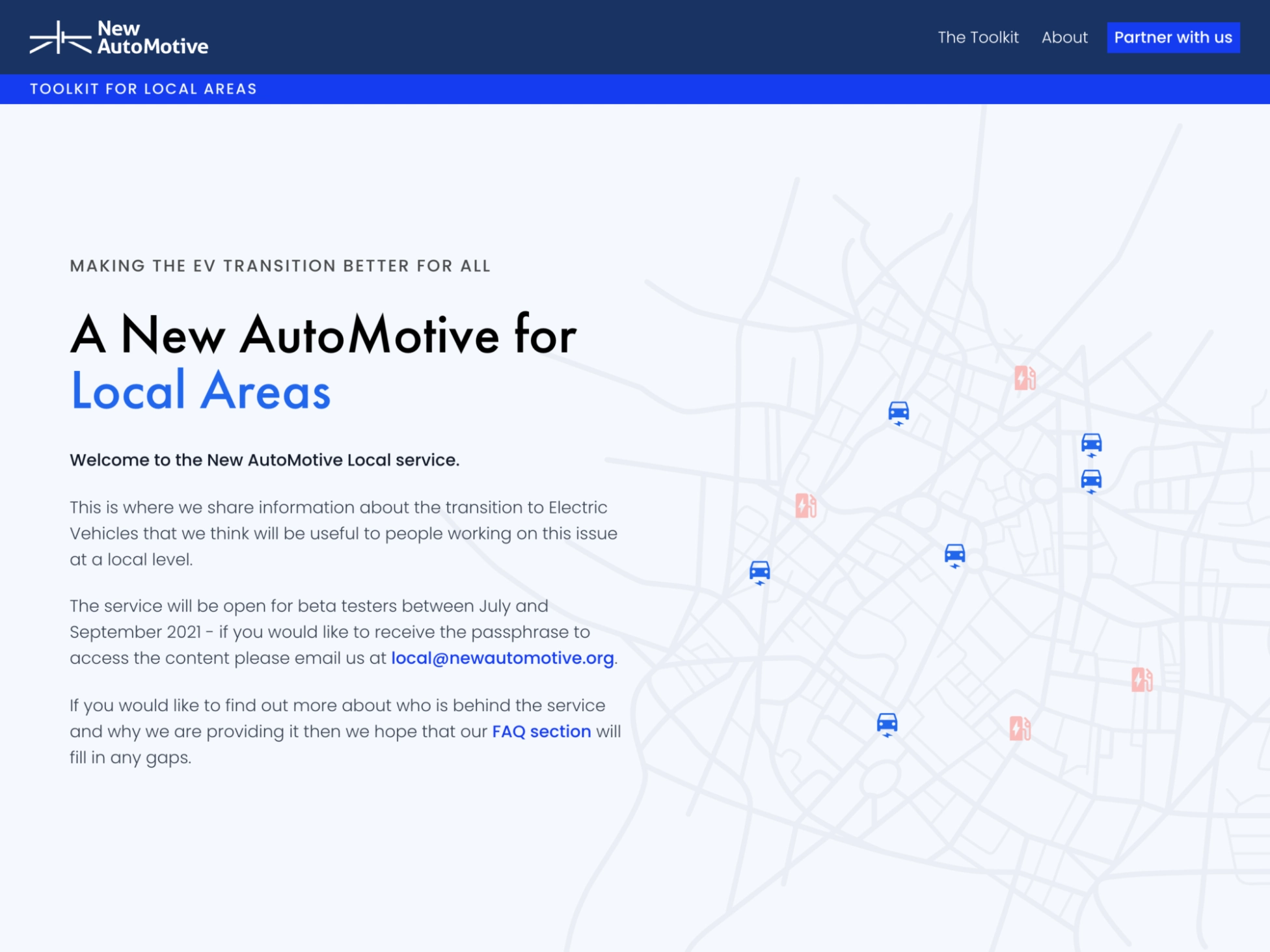1270x952 pixels.
Task: Click the topmost pink charging station map icon
Action: (1025, 377)
